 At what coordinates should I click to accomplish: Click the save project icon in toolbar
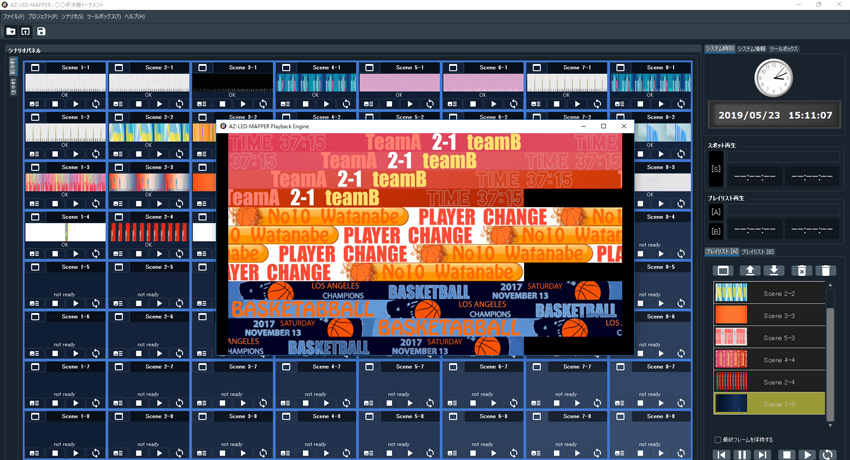(41, 32)
